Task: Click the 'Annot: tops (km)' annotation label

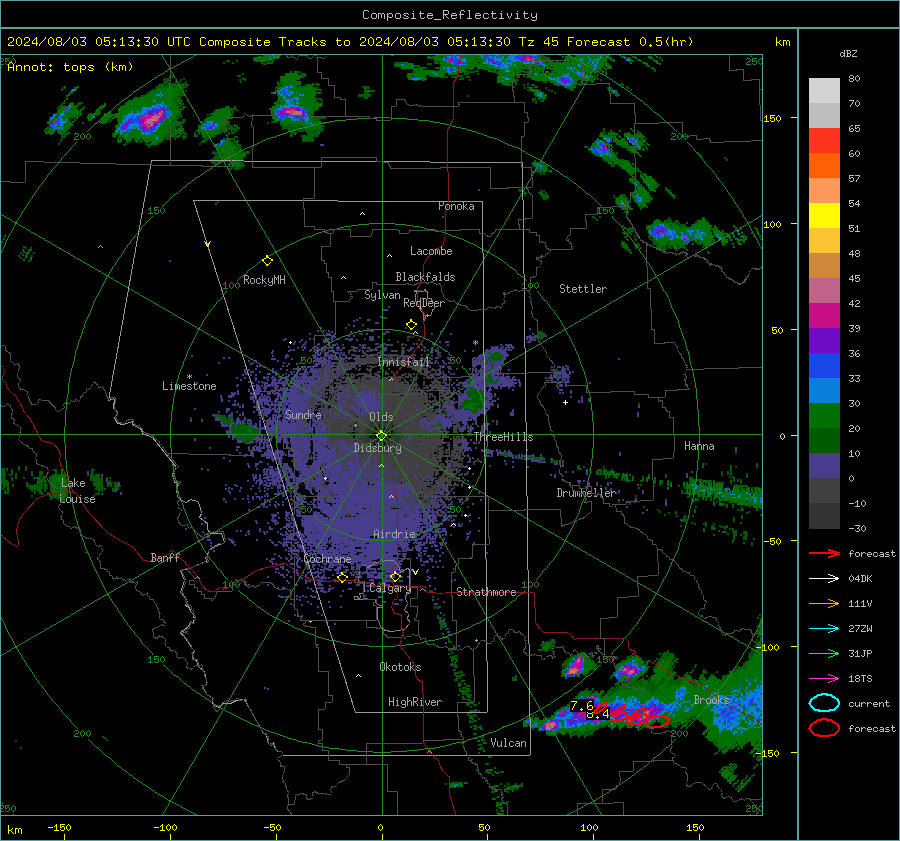Action: [x=70, y=67]
